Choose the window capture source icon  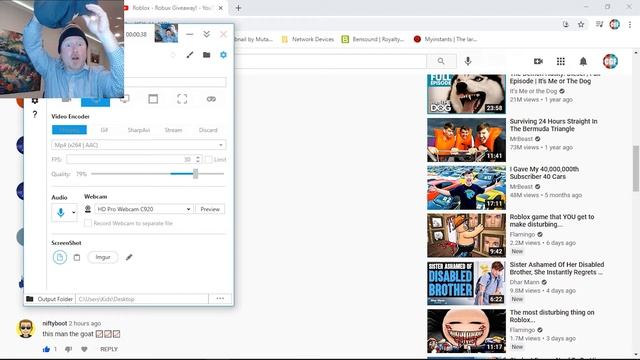tap(153, 99)
